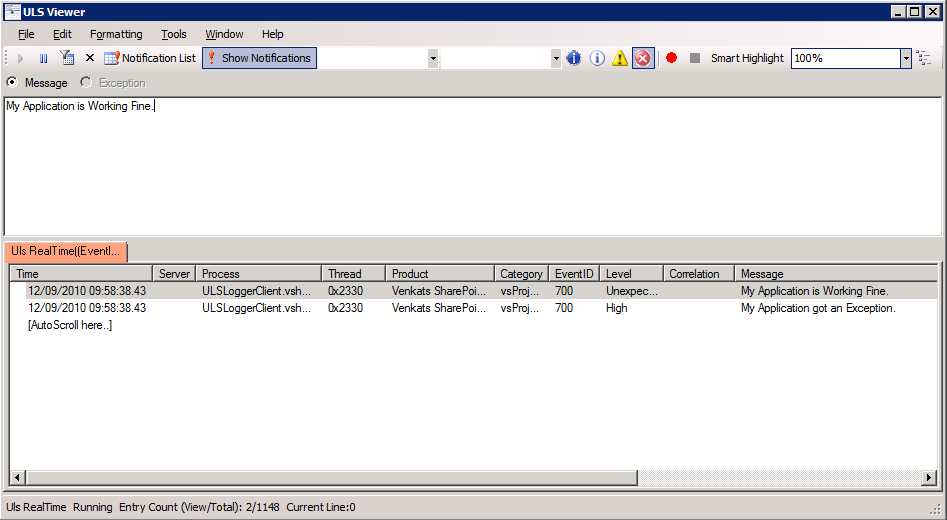Click the play/resume trace icon
This screenshot has height=520, width=947.
click(21, 59)
